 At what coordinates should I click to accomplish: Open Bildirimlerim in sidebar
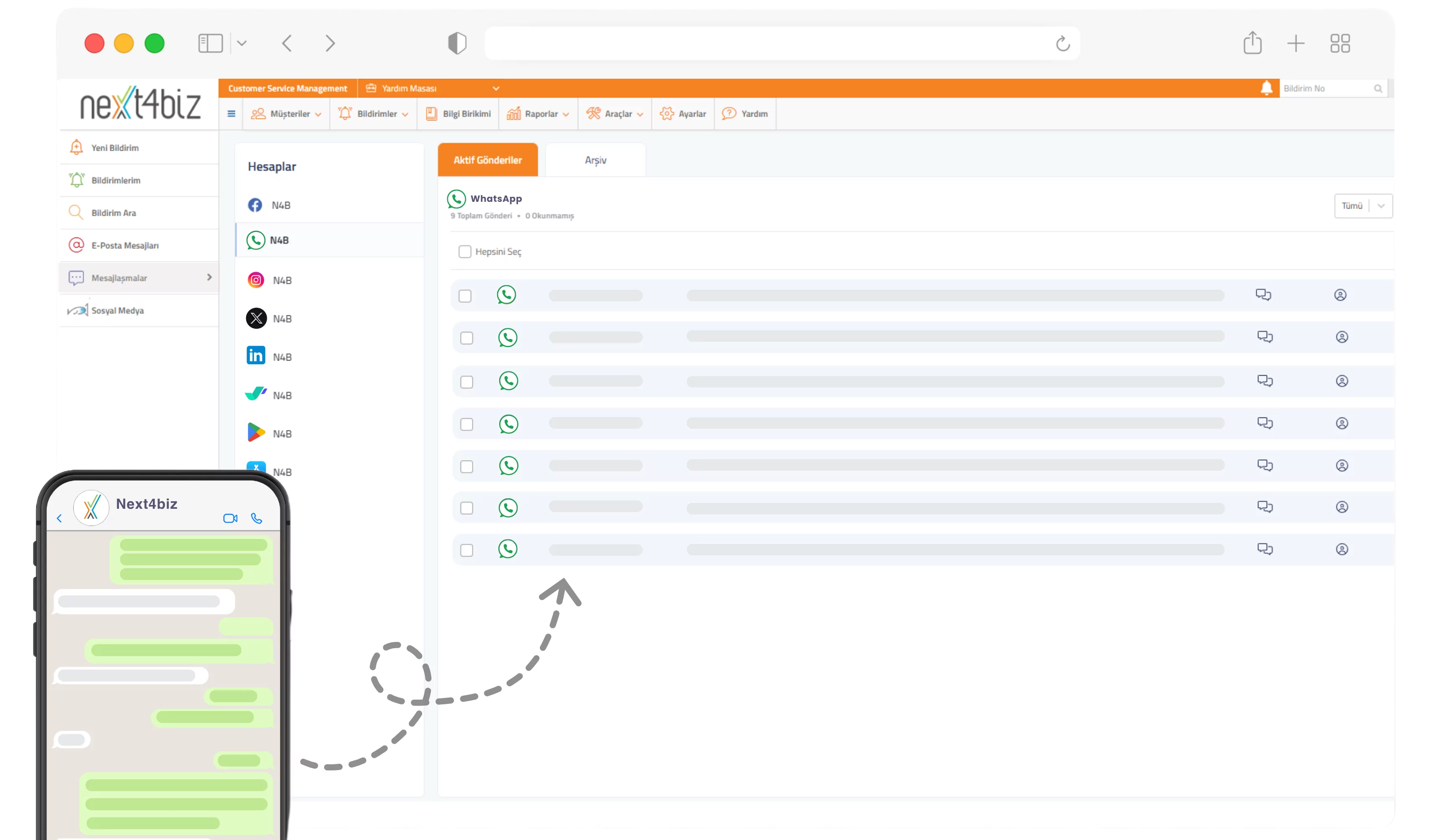[139, 180]
